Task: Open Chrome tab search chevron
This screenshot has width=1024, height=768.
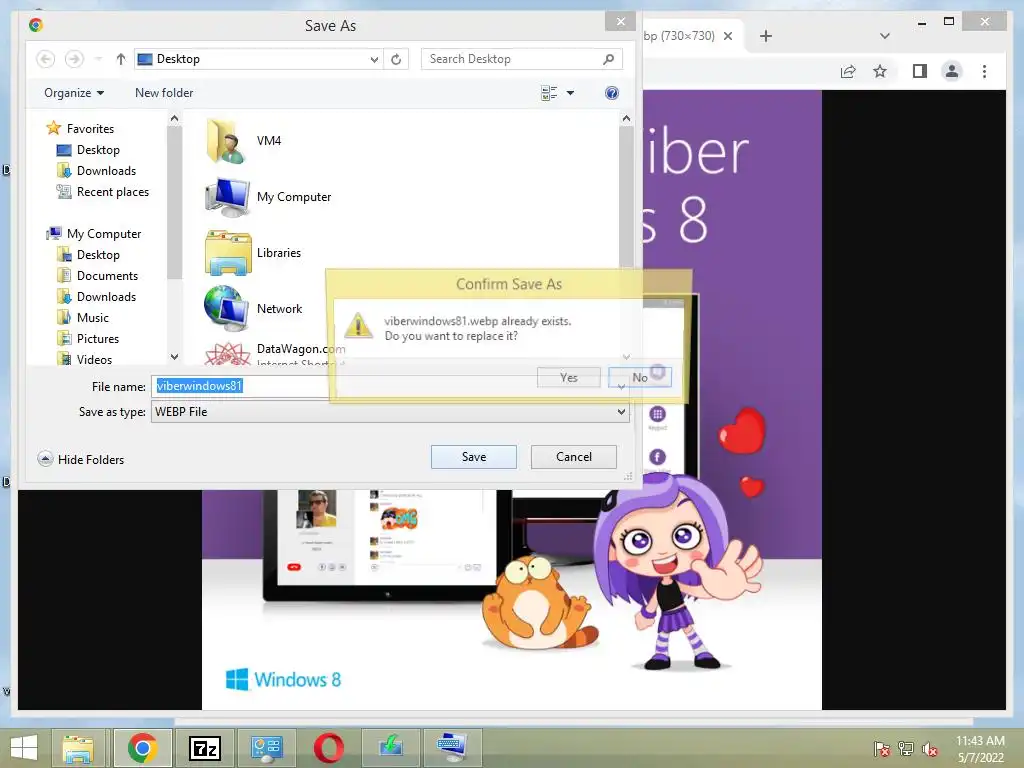Action: point(885,36)
